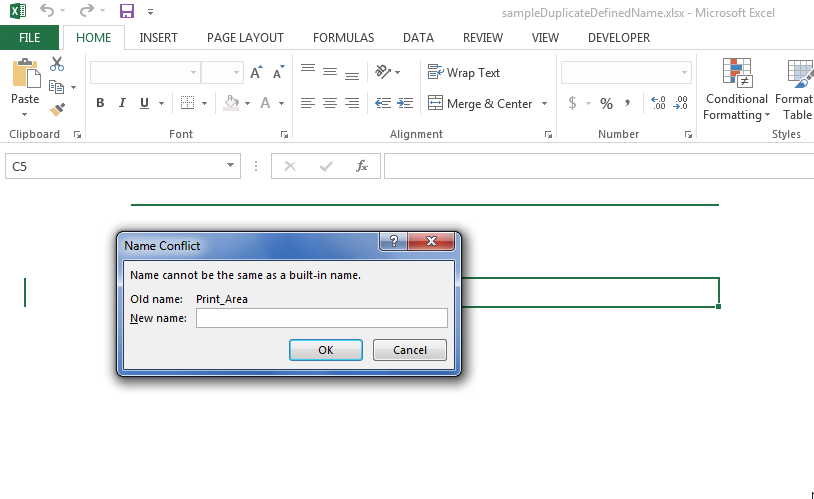Open the File tab

[29, 38]
